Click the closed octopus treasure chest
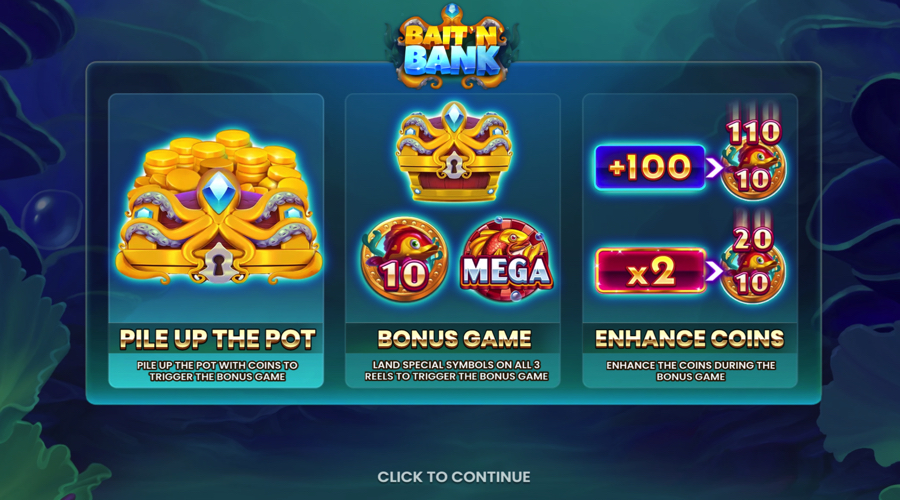The image size is (900, 500). [x=453, y=152]
